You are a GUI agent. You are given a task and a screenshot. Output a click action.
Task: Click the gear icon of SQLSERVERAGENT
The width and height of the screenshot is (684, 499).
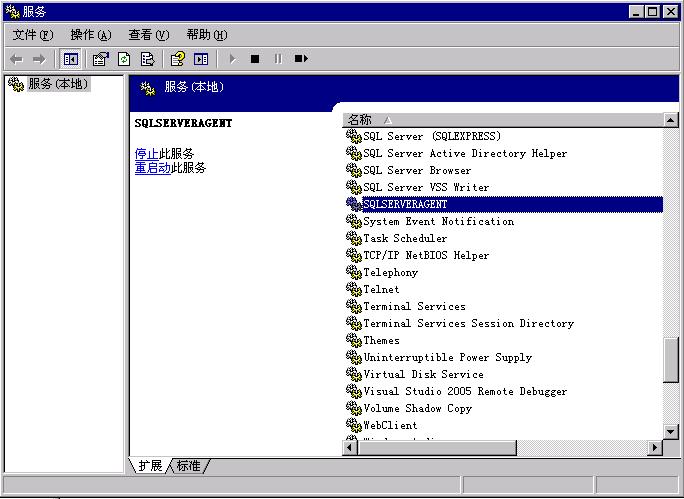[x=354, y=204]
